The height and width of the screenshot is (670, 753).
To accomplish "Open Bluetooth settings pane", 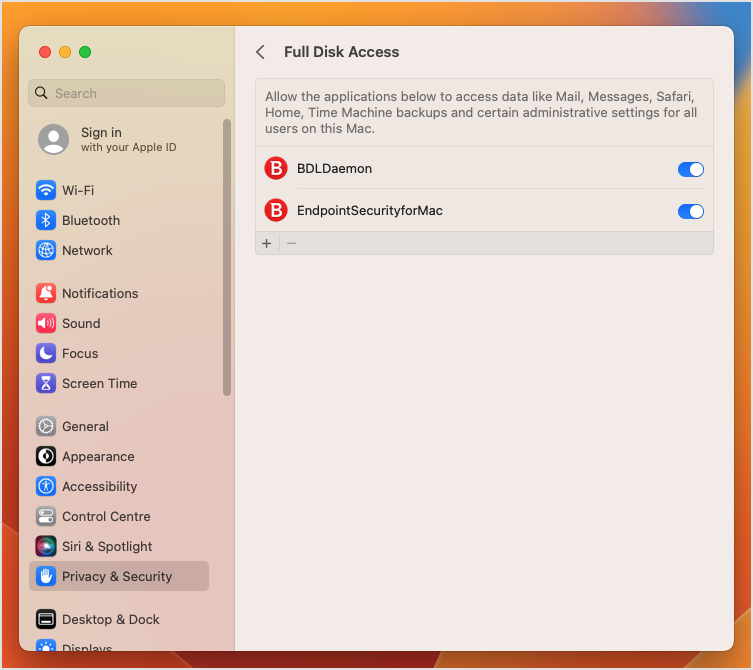I will click(x=91, y=220).
